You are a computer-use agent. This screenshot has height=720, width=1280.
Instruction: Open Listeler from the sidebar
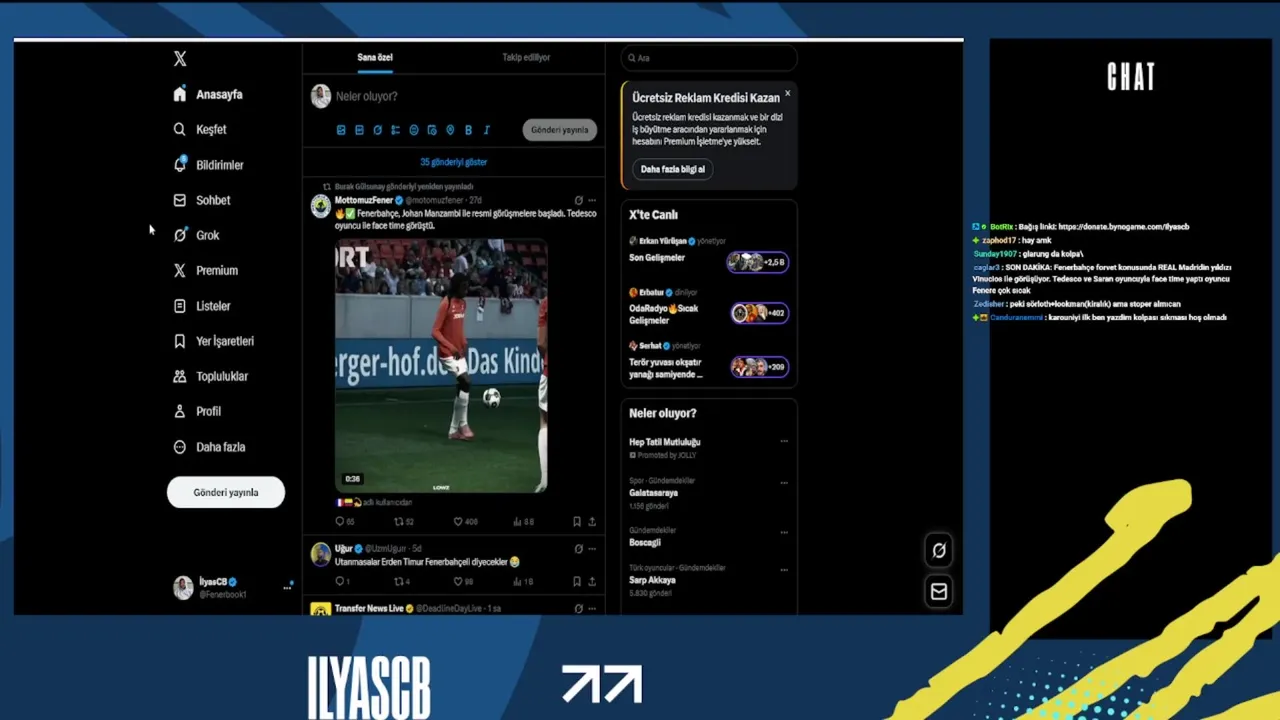[x=202, y=306]
